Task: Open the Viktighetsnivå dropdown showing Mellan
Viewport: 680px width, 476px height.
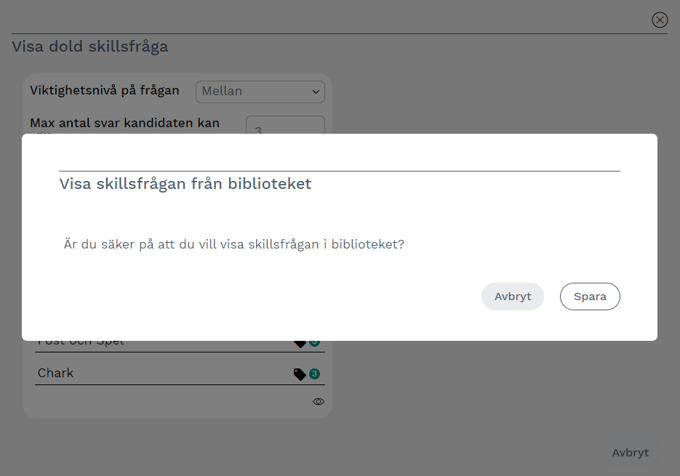Action: pyautogui.click(x=260, y=91)
